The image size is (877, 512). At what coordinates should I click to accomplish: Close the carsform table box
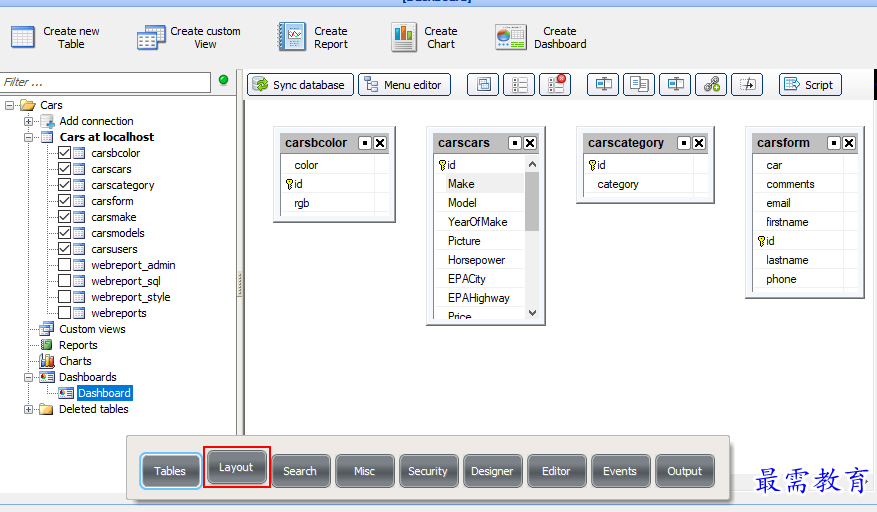point(849,143)
